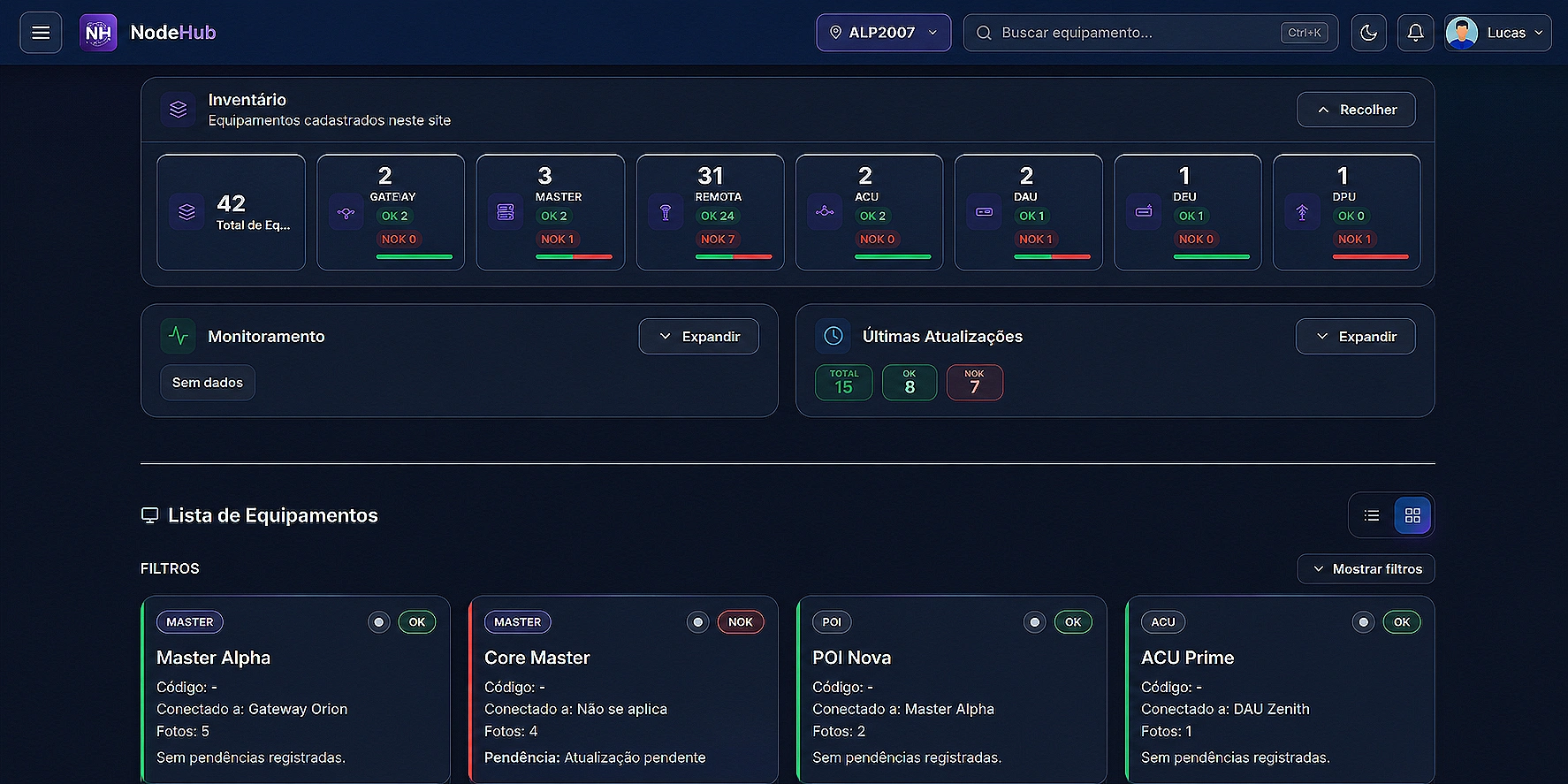This screenshot has height=784, width=1568.
Task: Click the search magnifier icon
Action: (x=984, y=33)
